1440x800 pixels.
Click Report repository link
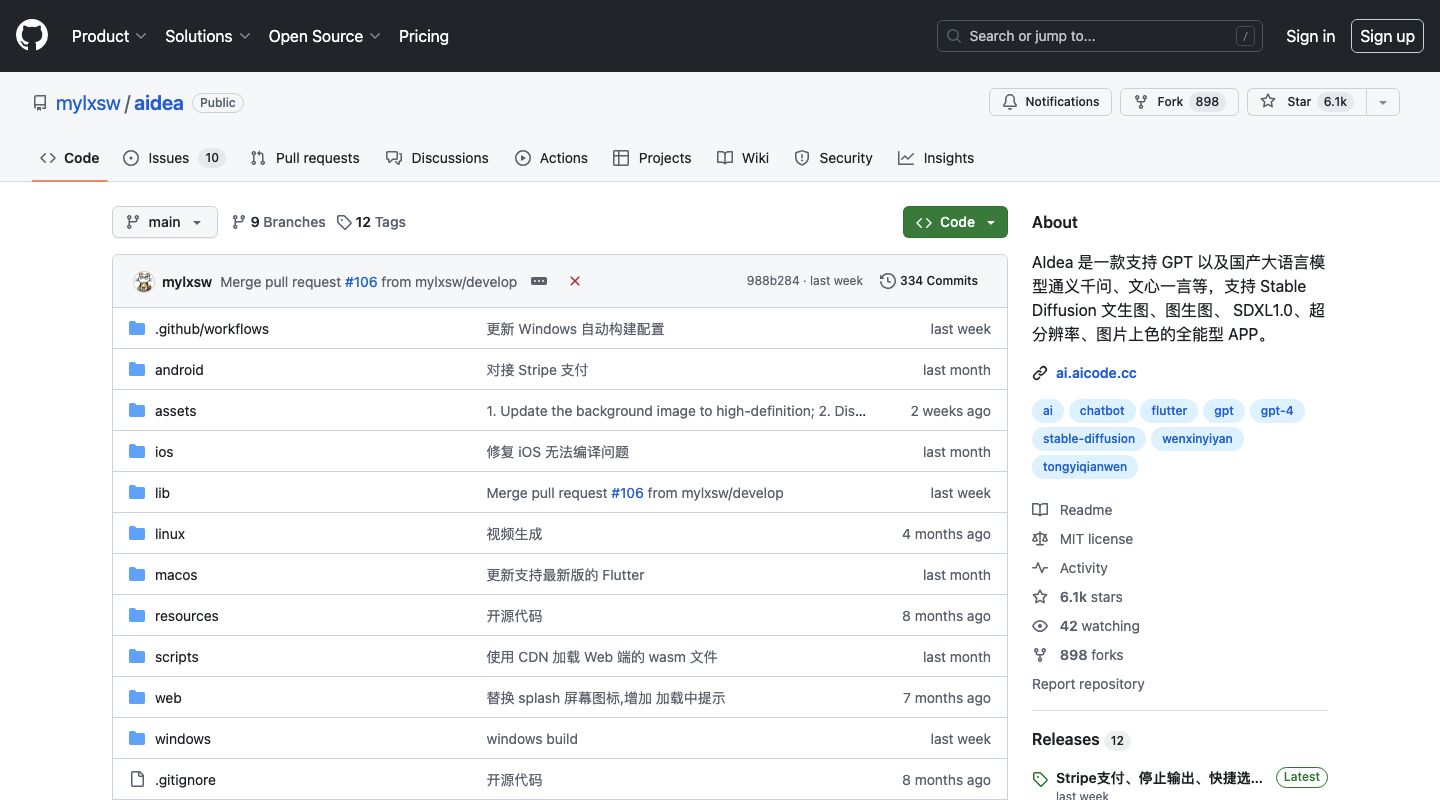1088,684
